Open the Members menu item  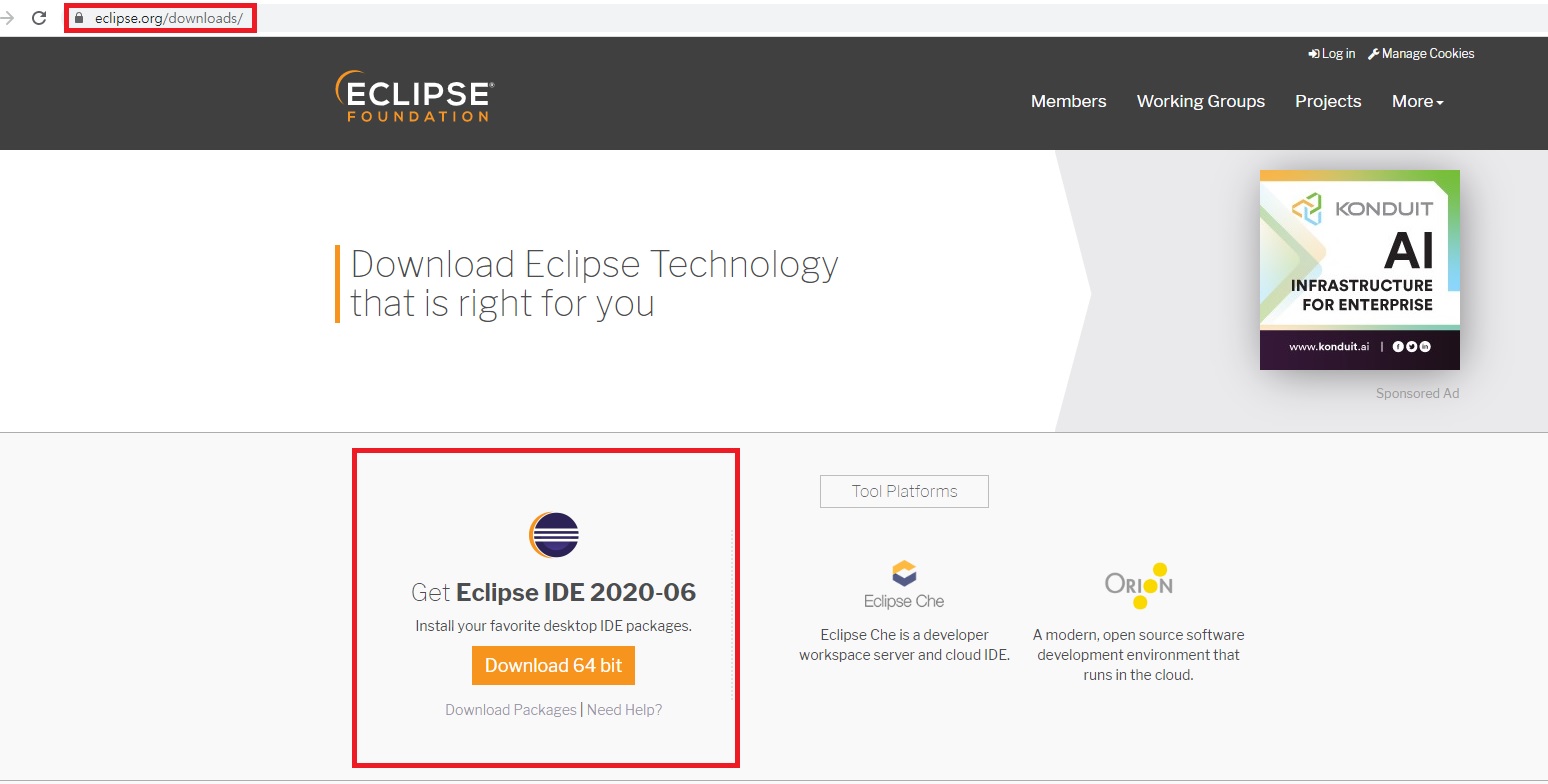(1069, 101)
